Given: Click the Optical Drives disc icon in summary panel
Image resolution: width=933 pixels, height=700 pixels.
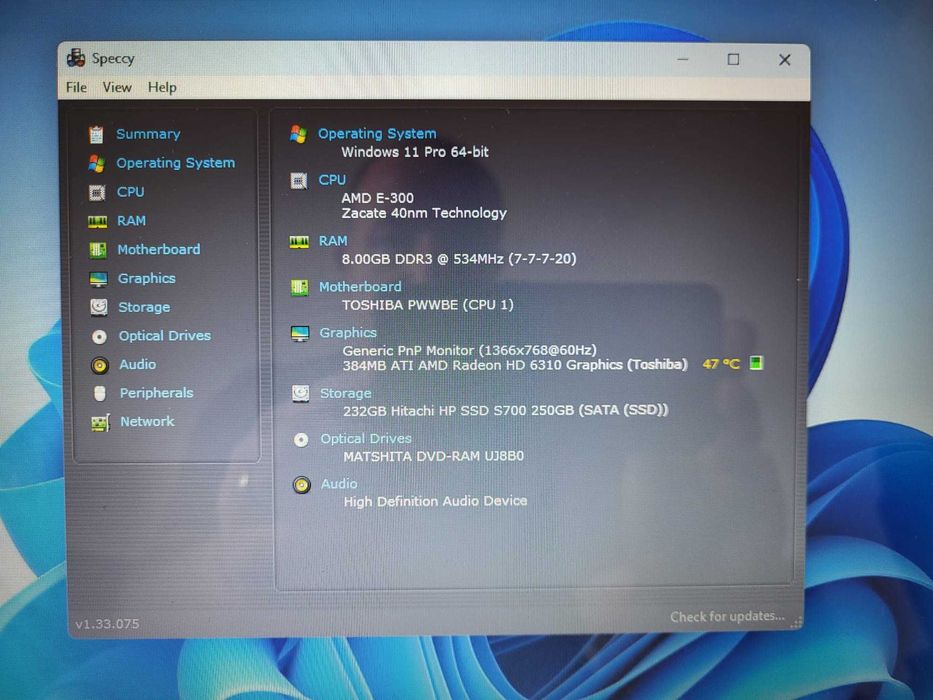Looking at the screenshot, I should (x=301, y=440).
